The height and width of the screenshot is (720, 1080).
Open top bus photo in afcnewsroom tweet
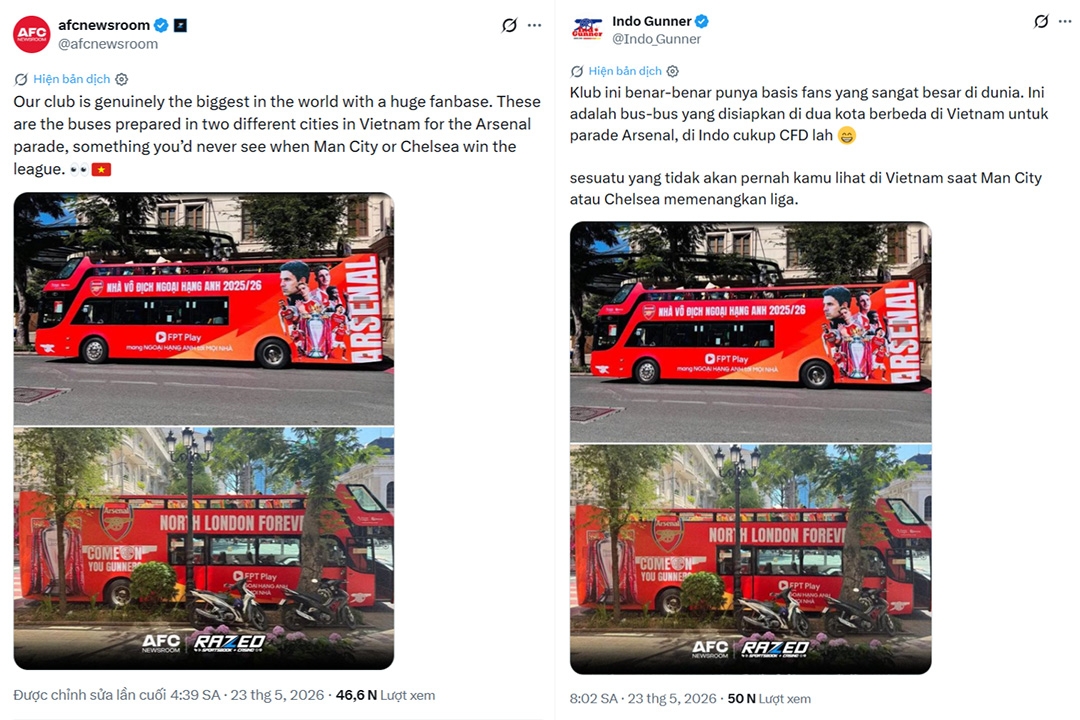[204, 308]
